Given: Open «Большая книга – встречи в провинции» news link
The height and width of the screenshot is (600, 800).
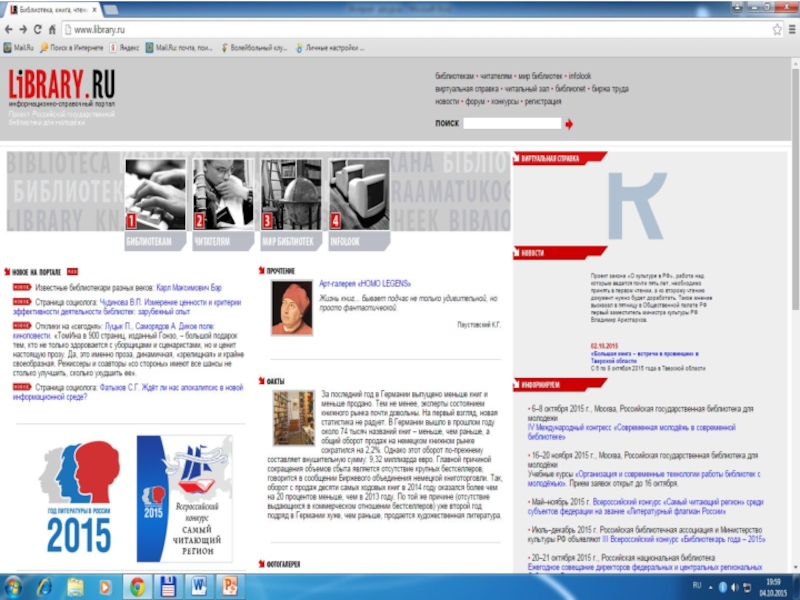Looking at the screenshot, I should (x=644, y=357).
